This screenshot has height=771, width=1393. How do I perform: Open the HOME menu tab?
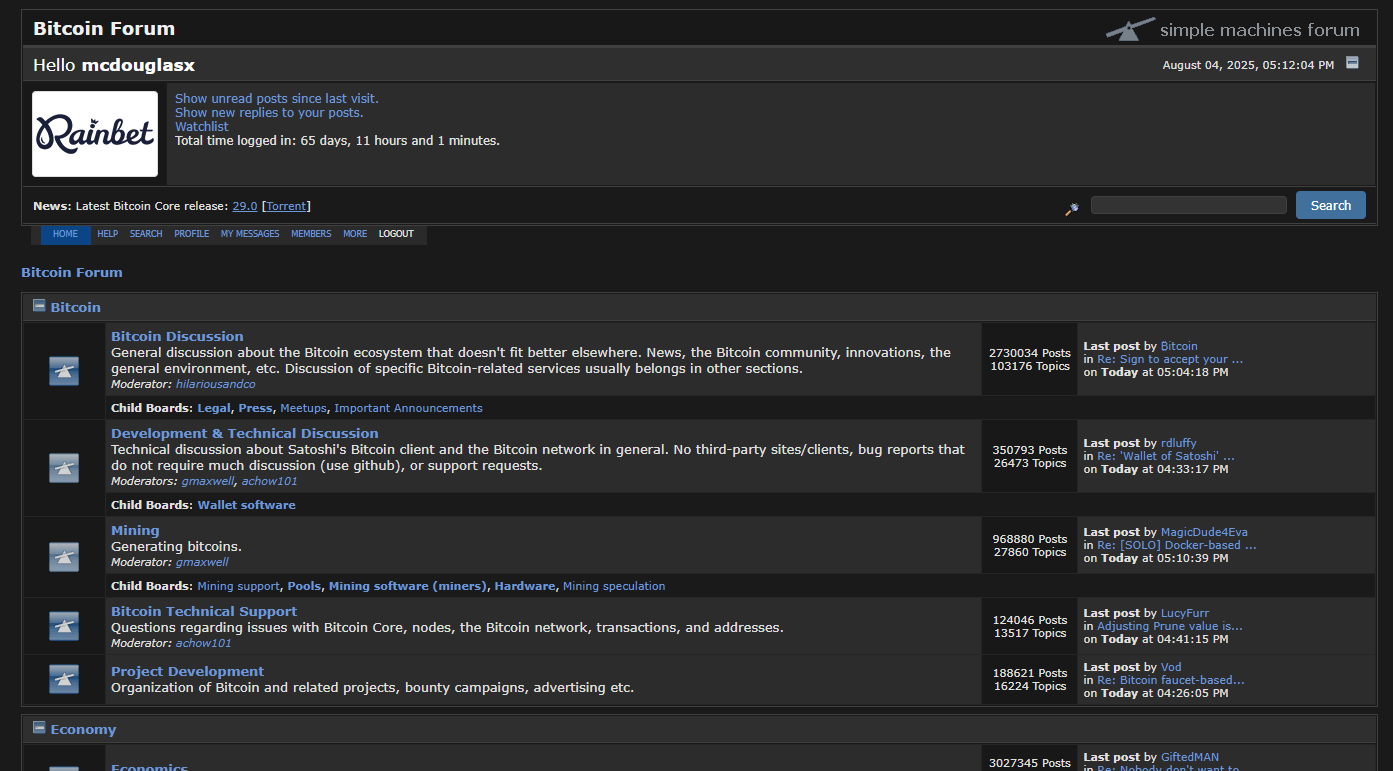coord(65,234)
